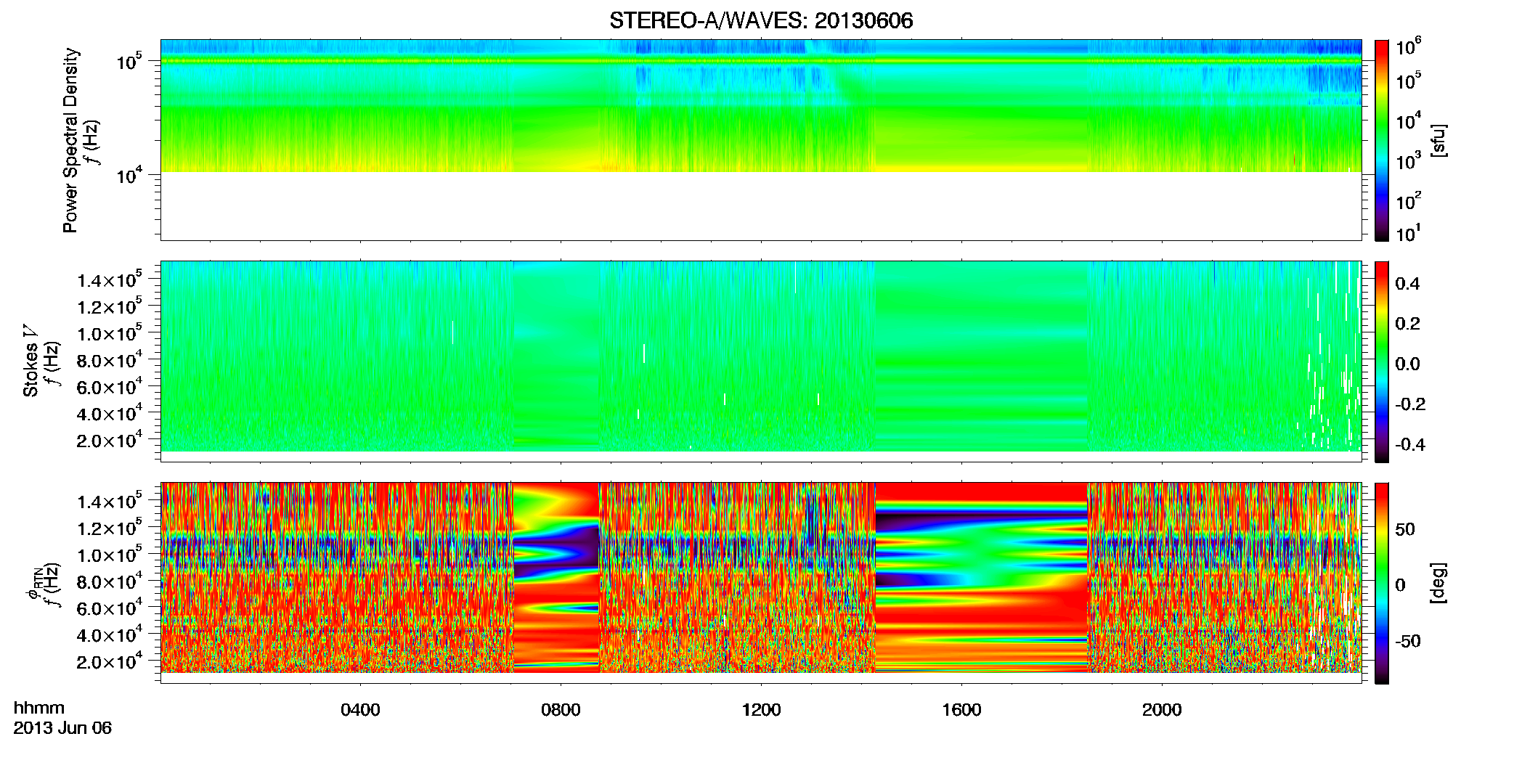This screenshot has height=784, width=1522.
Task: Click the 2.0×10^4 tick on the φRTN frequency axis
Action: point(110,661)
